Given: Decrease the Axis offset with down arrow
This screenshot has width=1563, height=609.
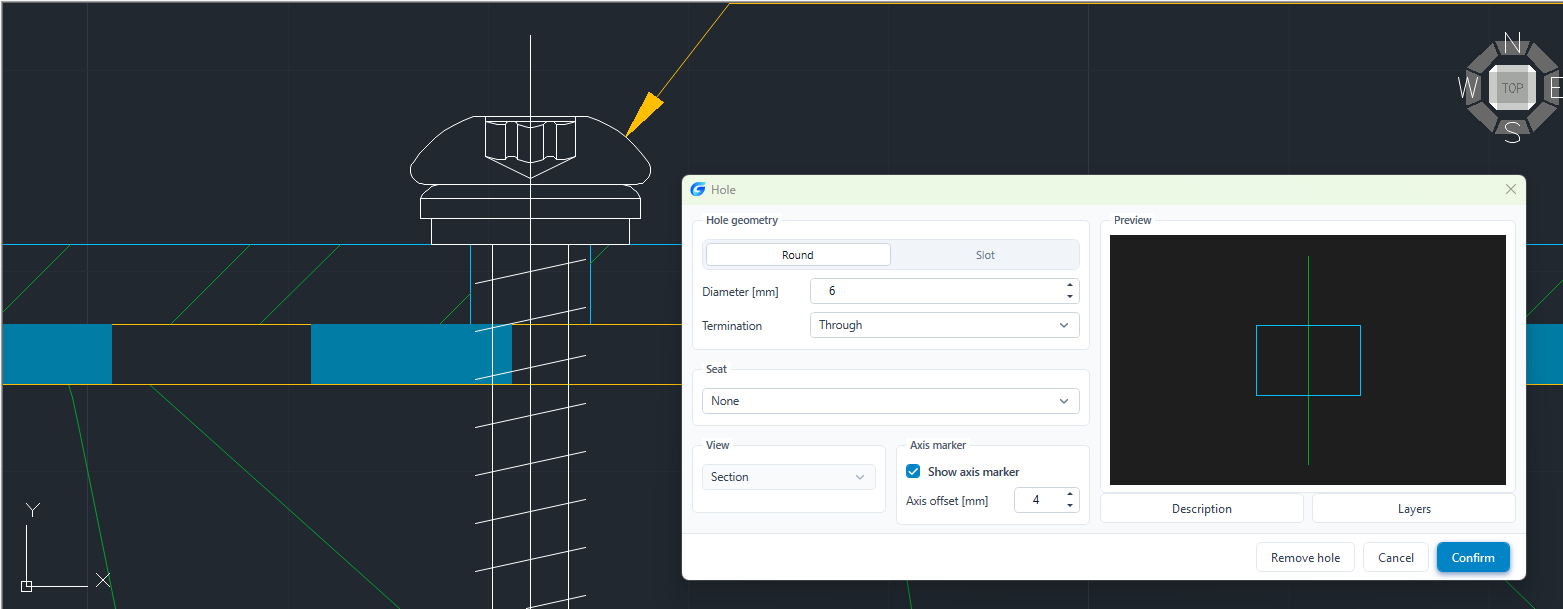Looking at the screenshot, I should 1070,505.
